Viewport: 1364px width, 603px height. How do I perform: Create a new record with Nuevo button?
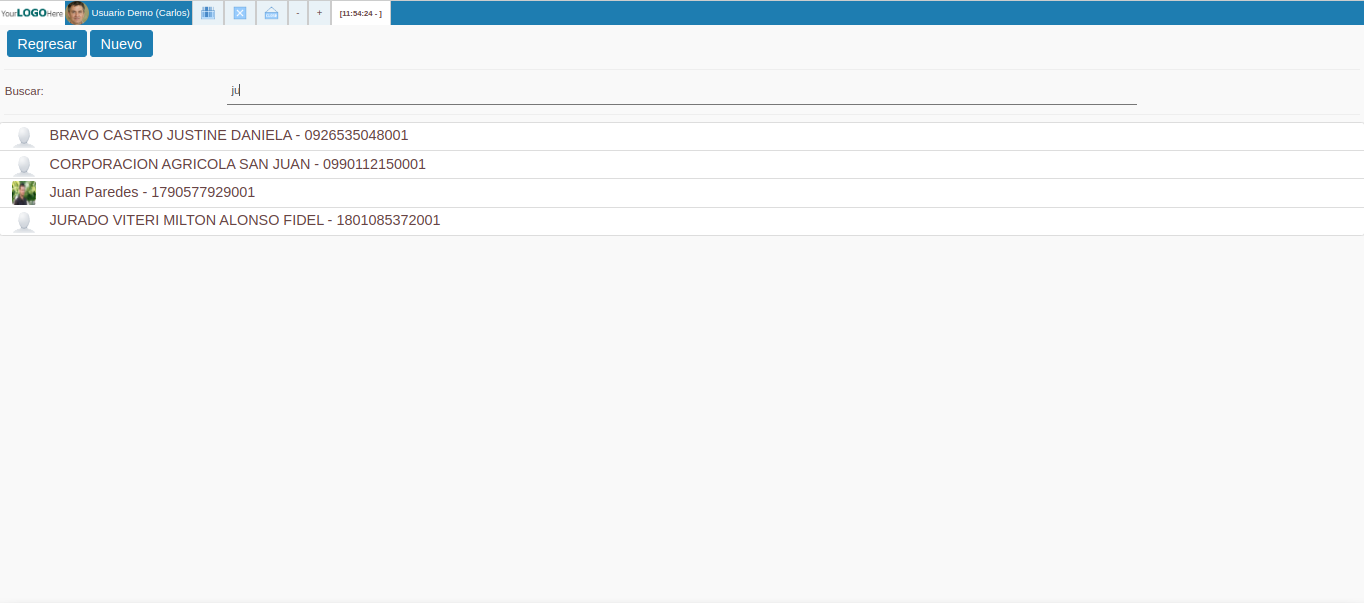click(x=121, y=44)
